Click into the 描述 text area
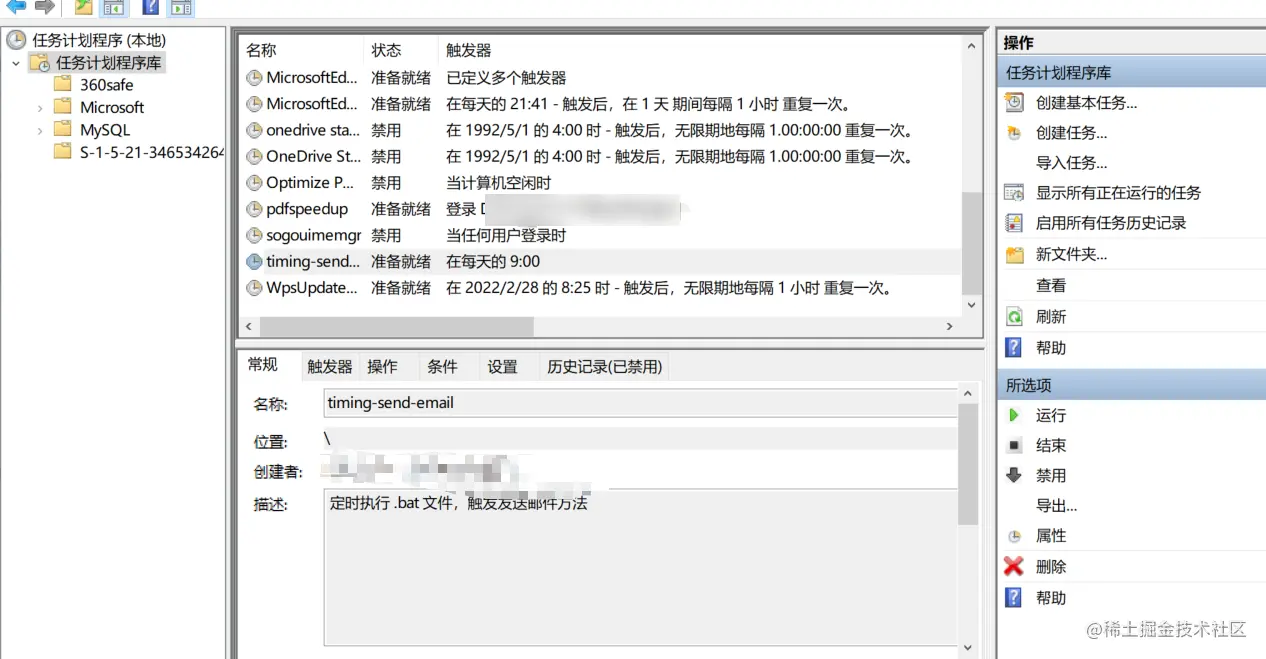The image size is (1266, 659). pos(641,568)
